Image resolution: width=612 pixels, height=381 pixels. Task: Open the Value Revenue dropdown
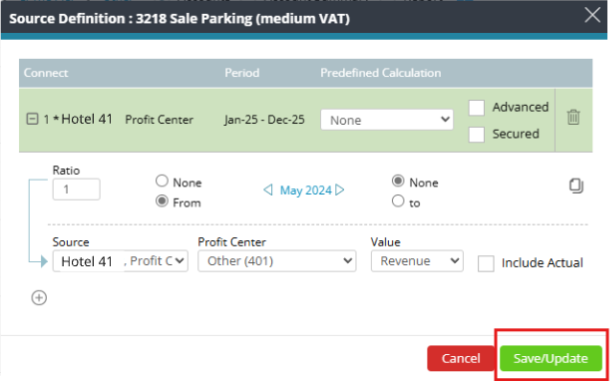pos(417,261)
